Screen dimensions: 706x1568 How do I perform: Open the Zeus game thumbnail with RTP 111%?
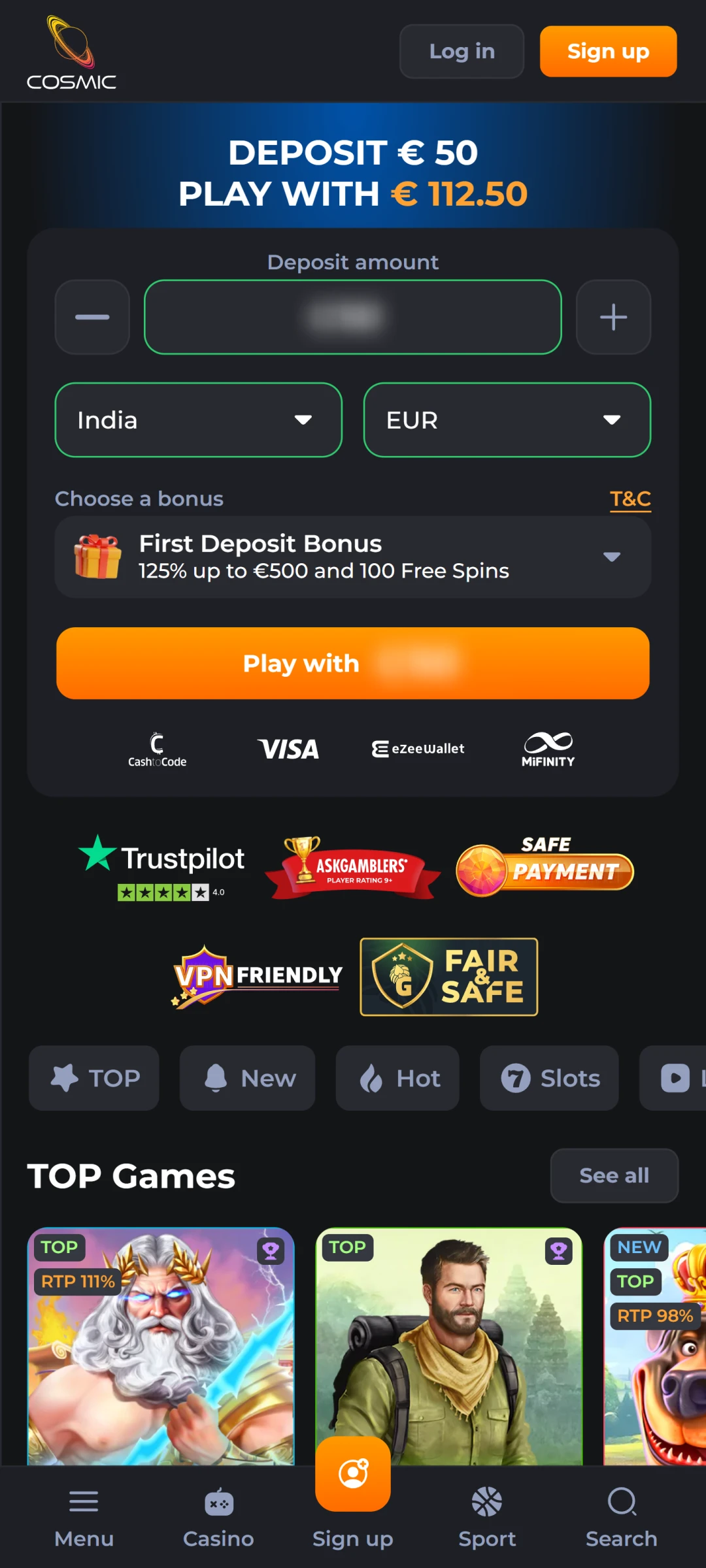161,1346
